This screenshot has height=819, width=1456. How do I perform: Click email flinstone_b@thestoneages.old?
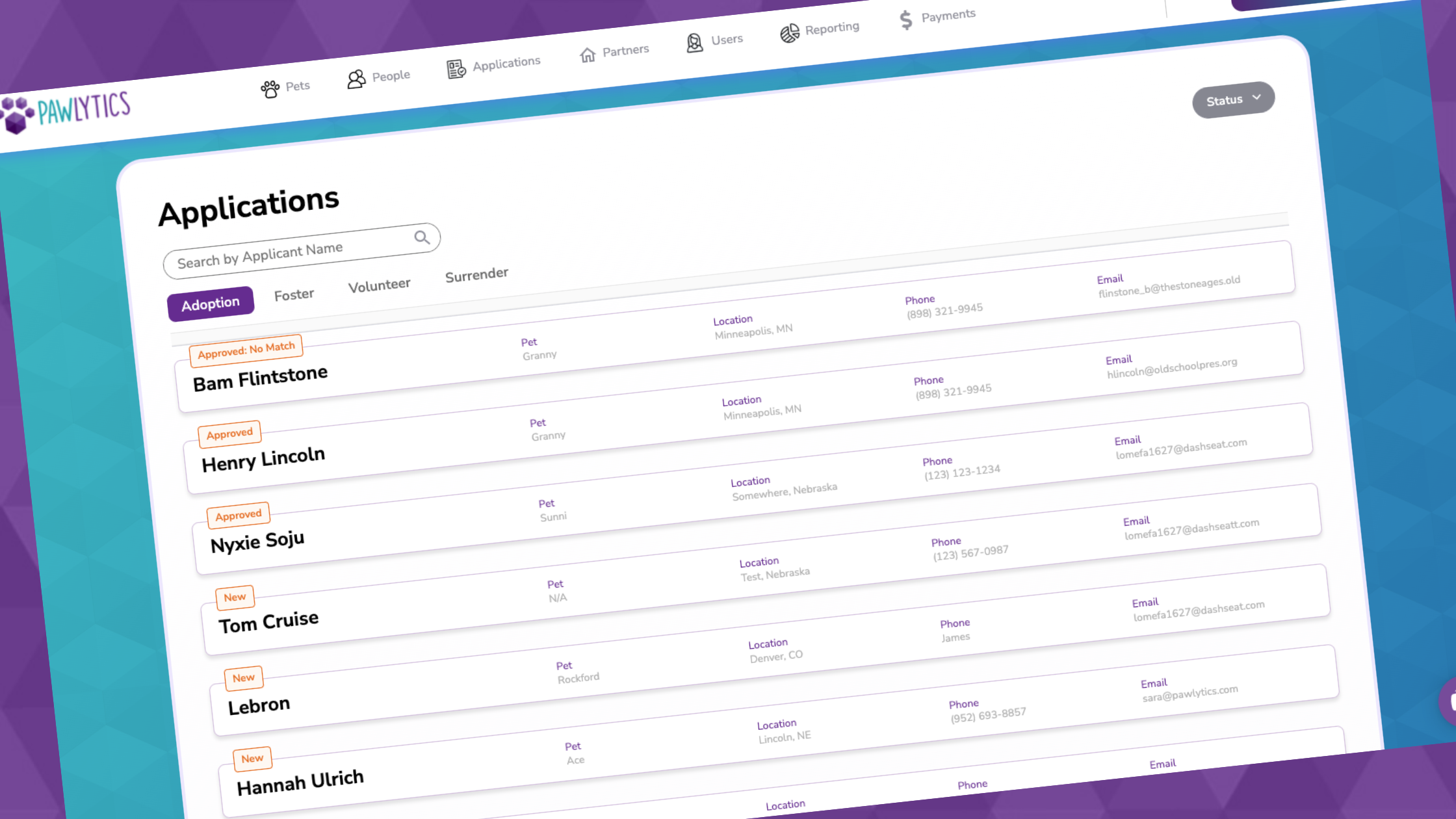(1169, 286)
